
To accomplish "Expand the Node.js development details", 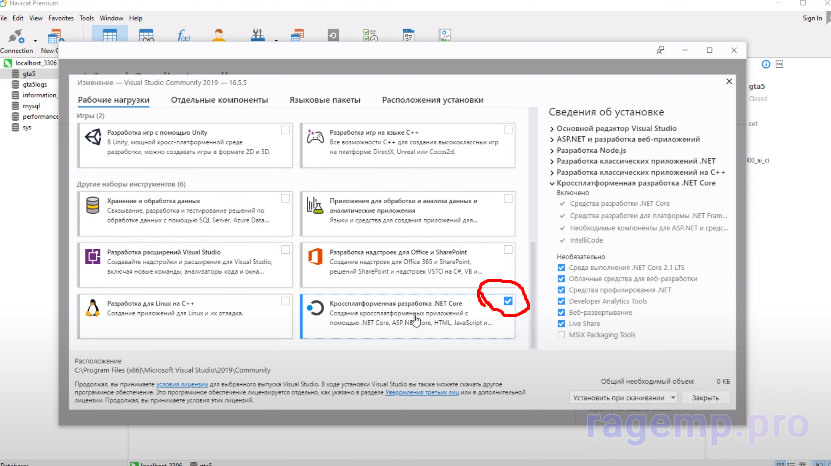I will pos(552,151).
